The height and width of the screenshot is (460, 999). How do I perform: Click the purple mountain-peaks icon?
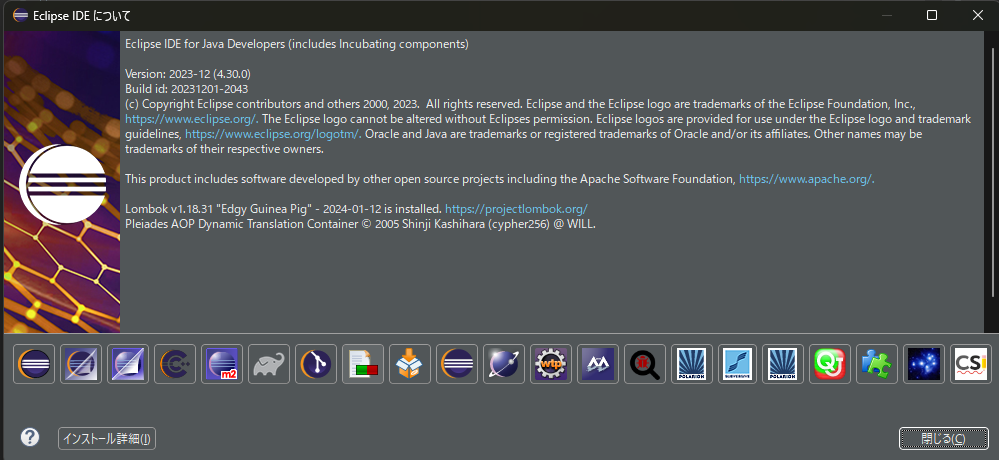pyautogui.click(x=598, y=364)
